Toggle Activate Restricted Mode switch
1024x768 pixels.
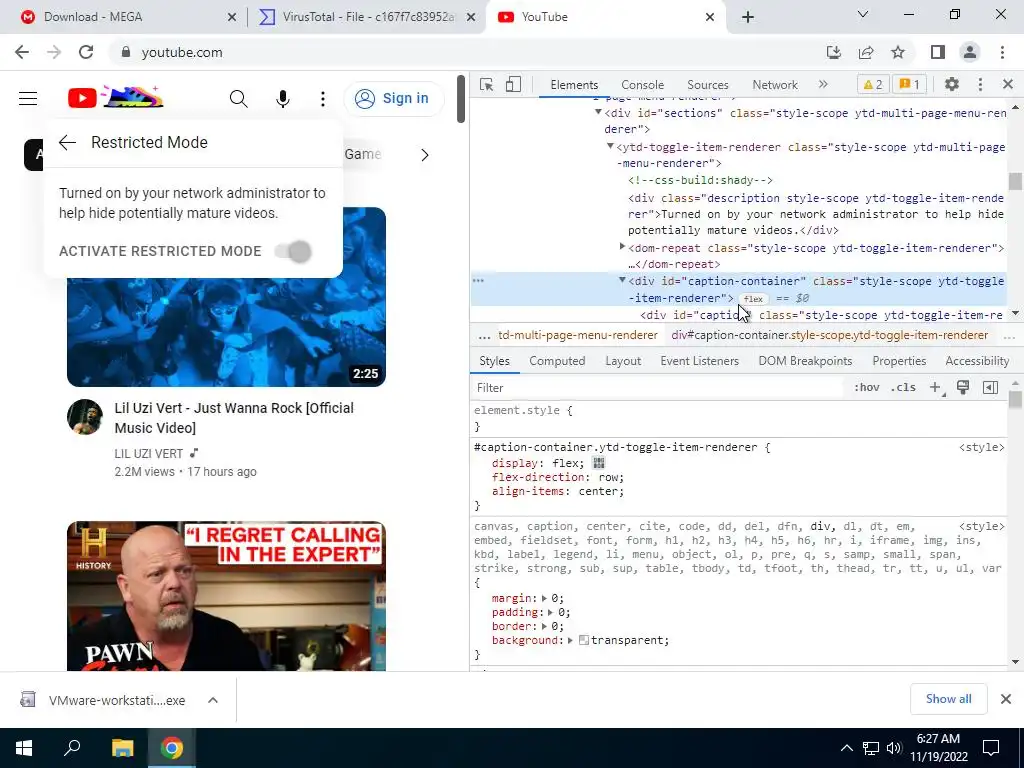pos(294,251)
